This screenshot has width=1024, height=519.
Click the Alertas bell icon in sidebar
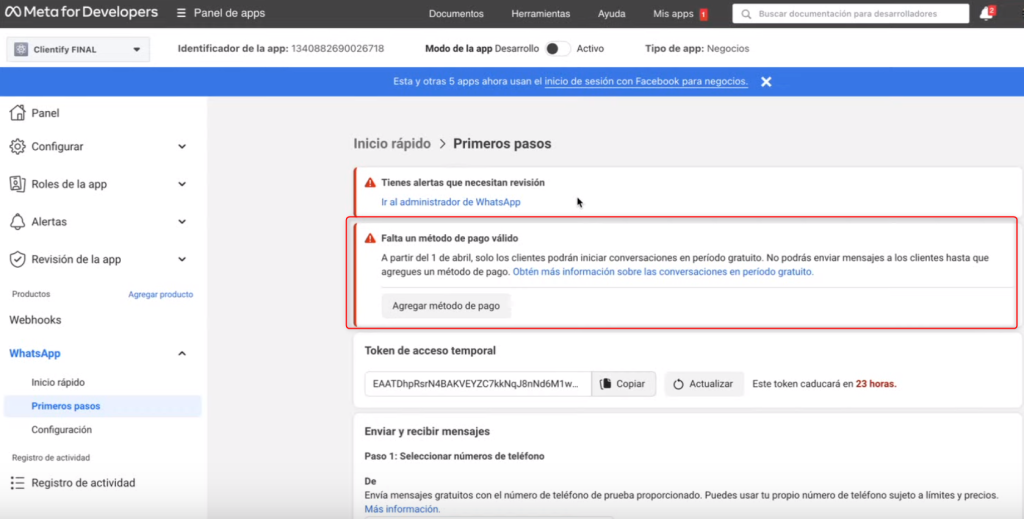tap(18, 221)
